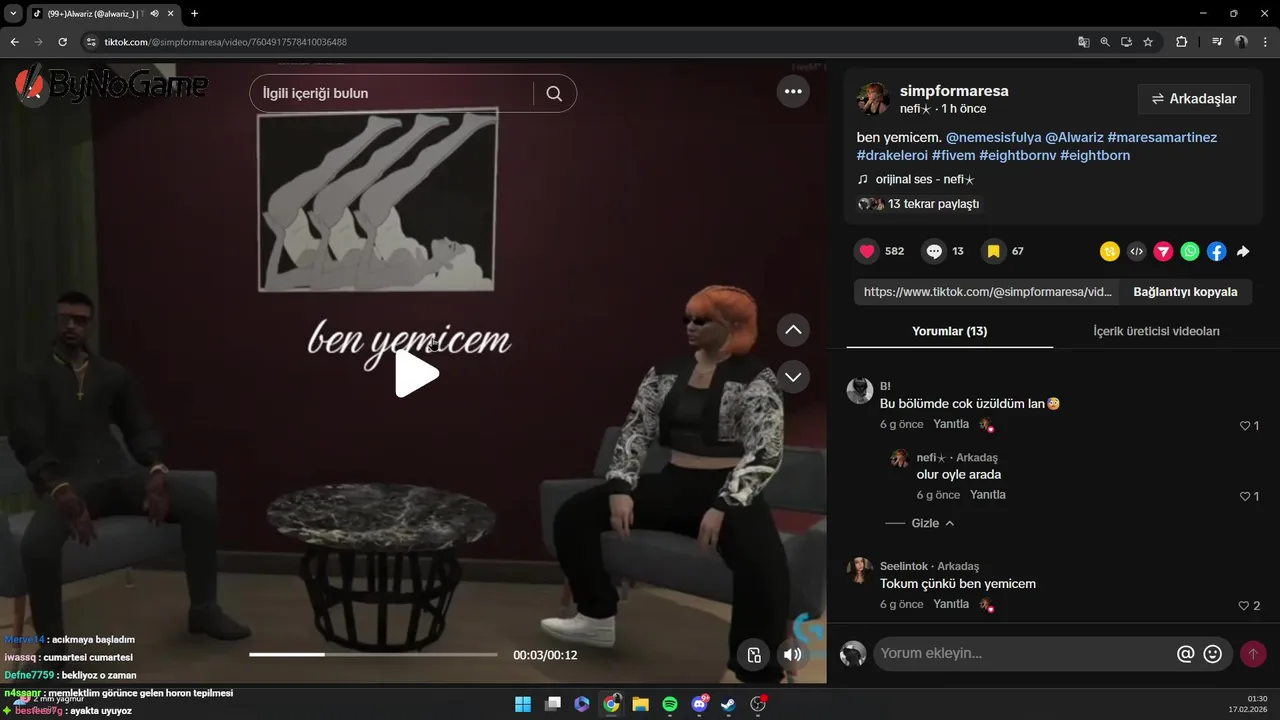Toggle the clip/auto-scroll icon beside volume
This screenshot has width=1280, height=720.
pos(755,655)
